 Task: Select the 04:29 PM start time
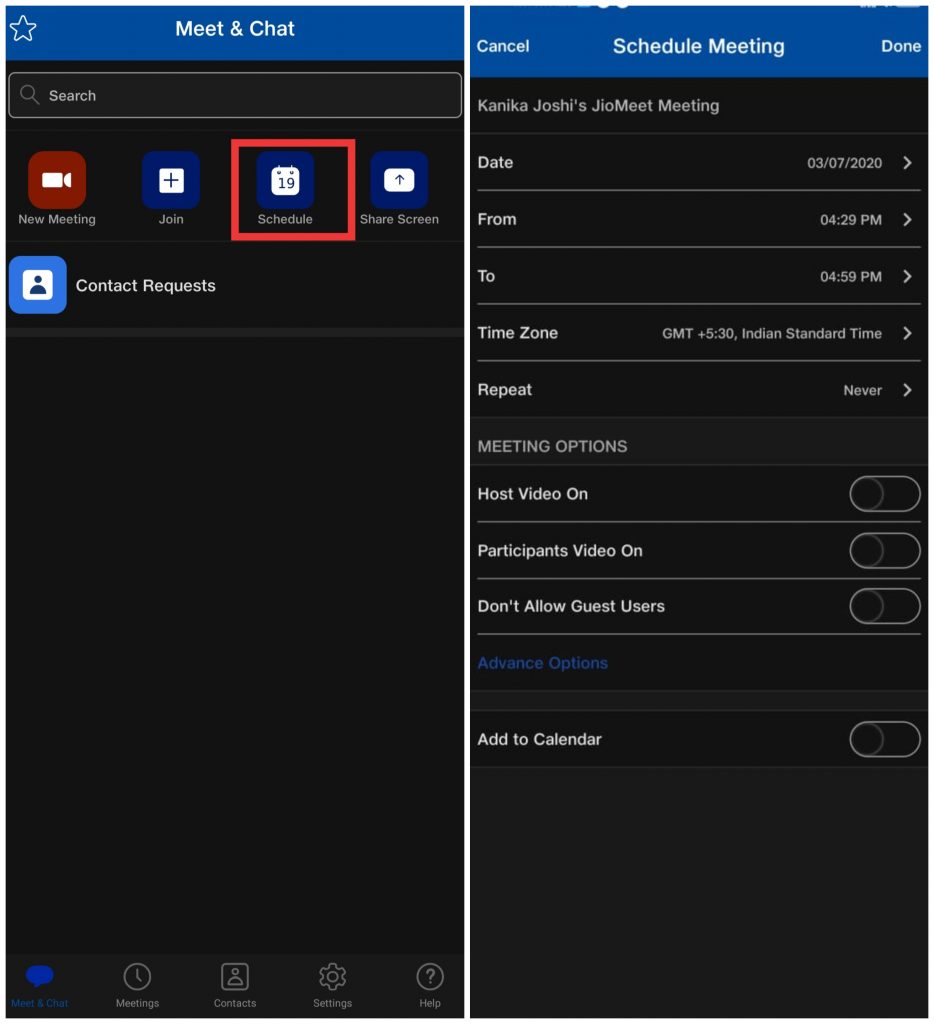[851, 220]
